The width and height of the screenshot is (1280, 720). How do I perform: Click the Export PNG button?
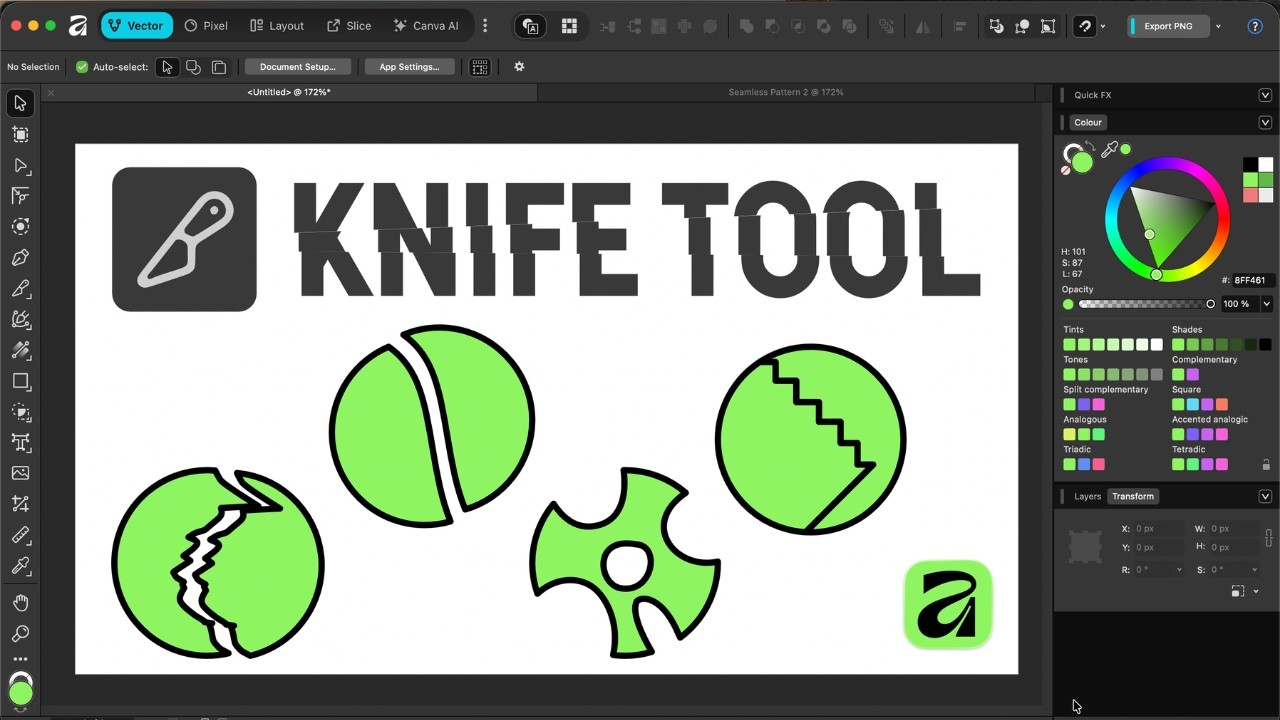(1168, 26)
